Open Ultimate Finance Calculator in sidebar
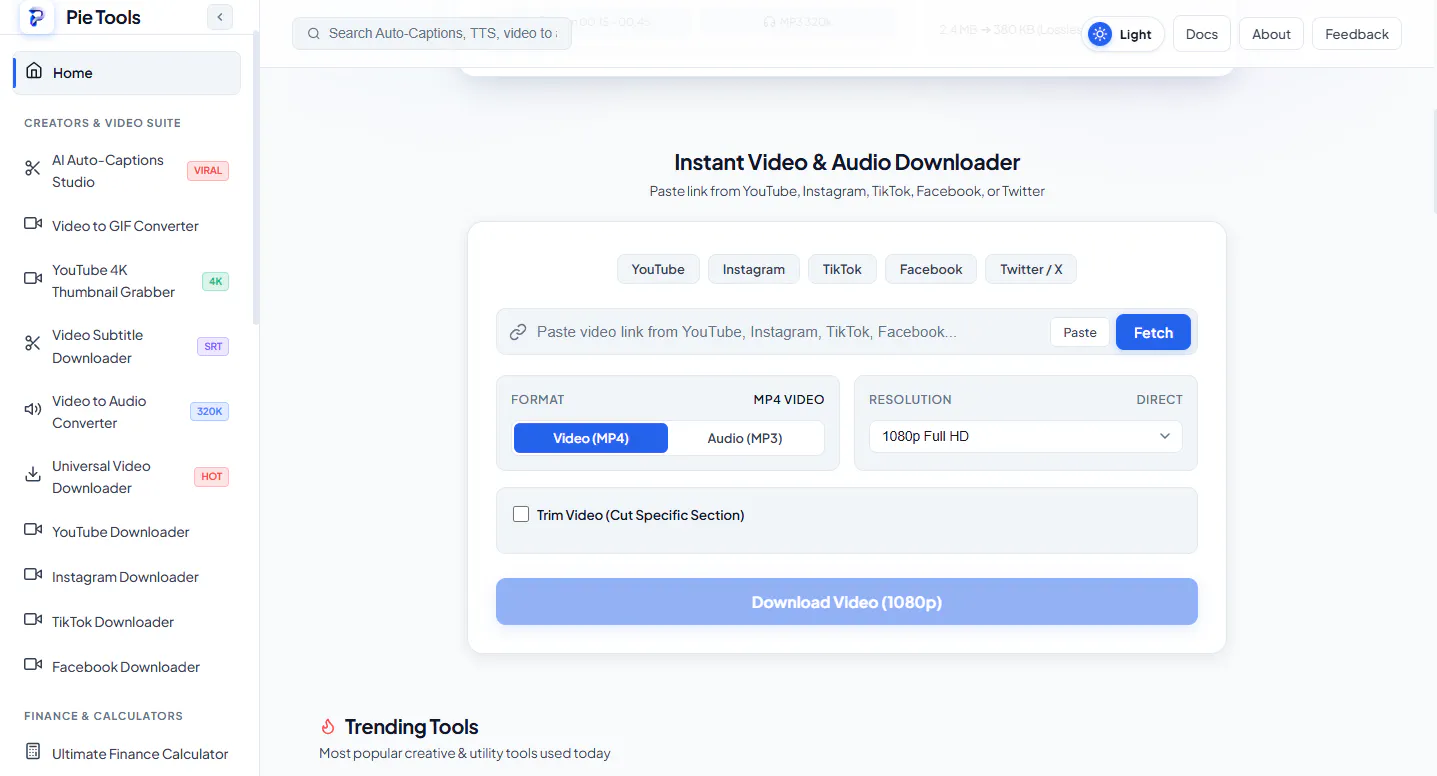Image resolution: width=1437 pixels, height=776 pixels. pyautogui.click(x=127, y=754)
